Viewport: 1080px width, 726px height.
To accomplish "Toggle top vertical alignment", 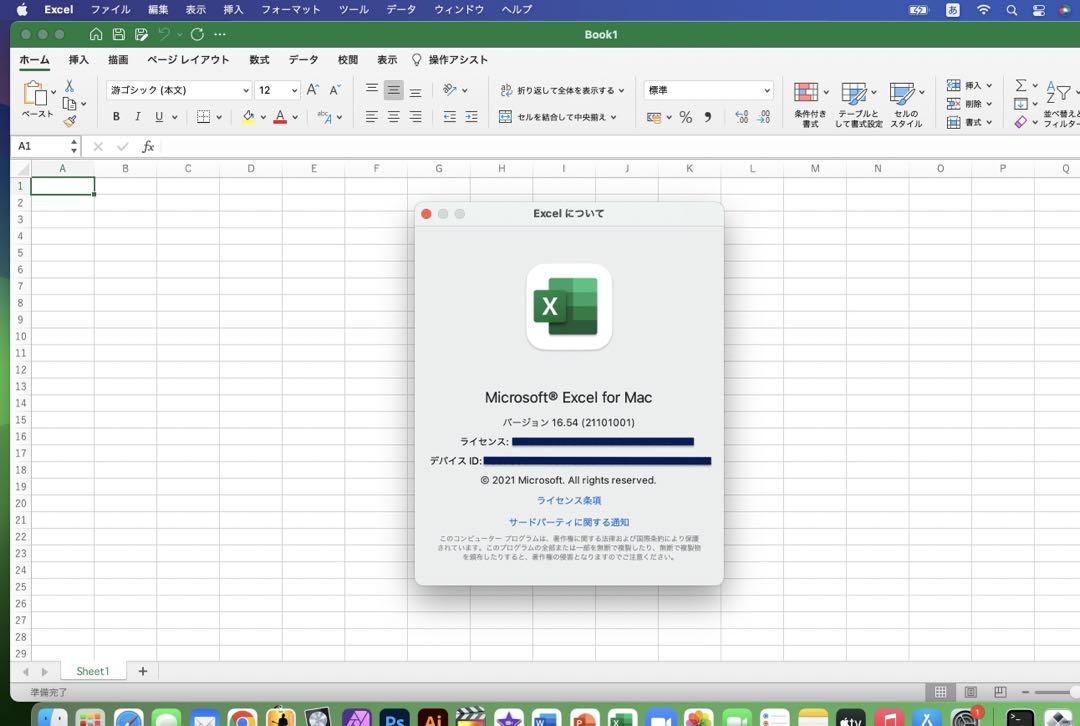I will coord(371,88).
